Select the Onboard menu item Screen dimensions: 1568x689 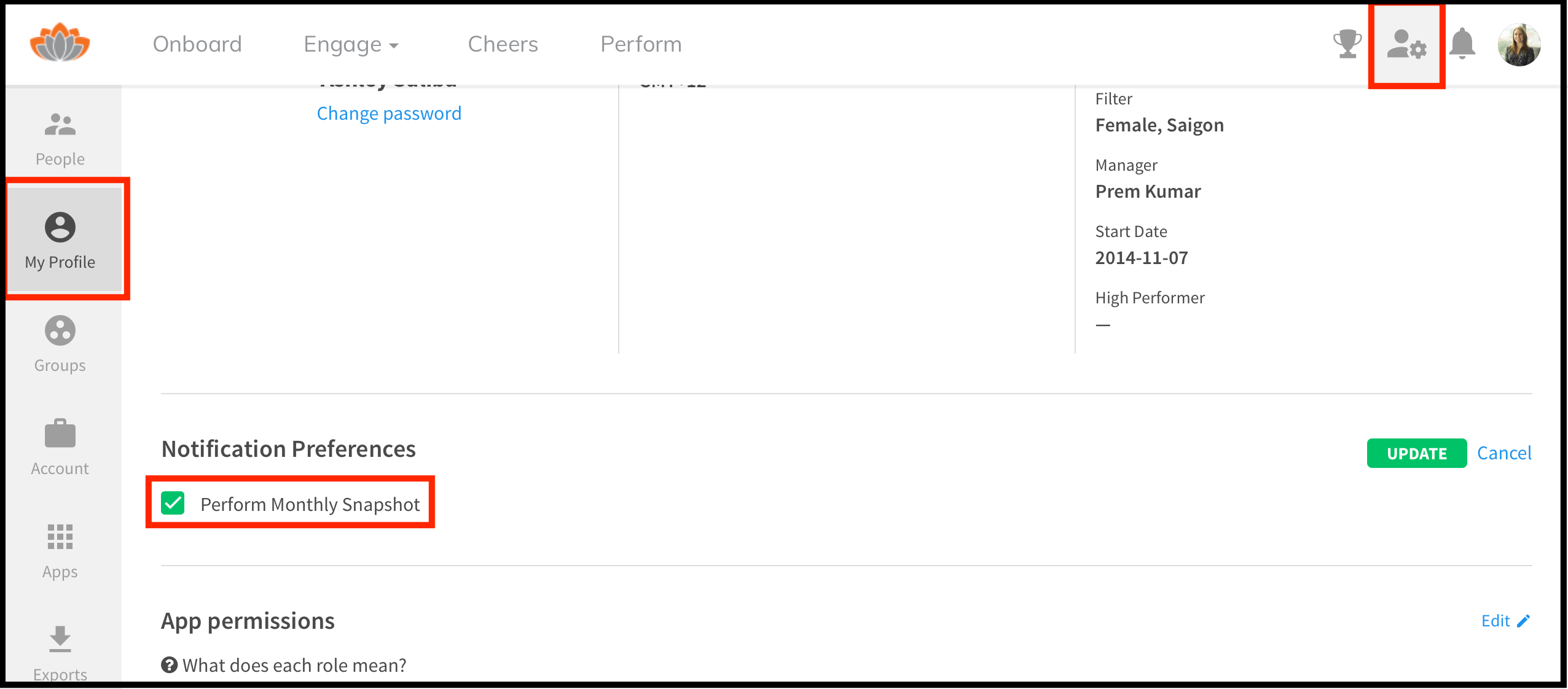197,44
